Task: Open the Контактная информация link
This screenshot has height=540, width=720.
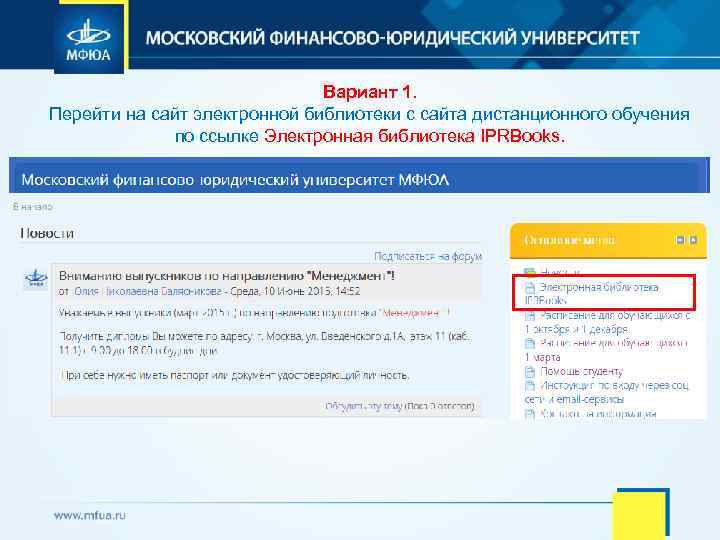Action: click(x=598, y=414)
